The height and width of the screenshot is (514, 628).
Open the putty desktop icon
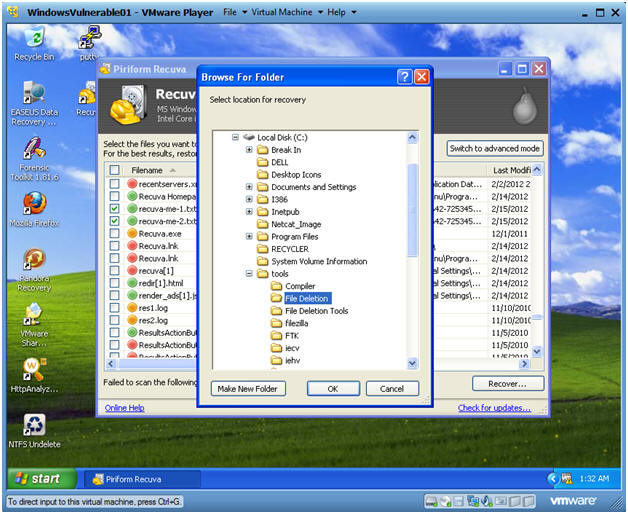[x=90, y=42]
